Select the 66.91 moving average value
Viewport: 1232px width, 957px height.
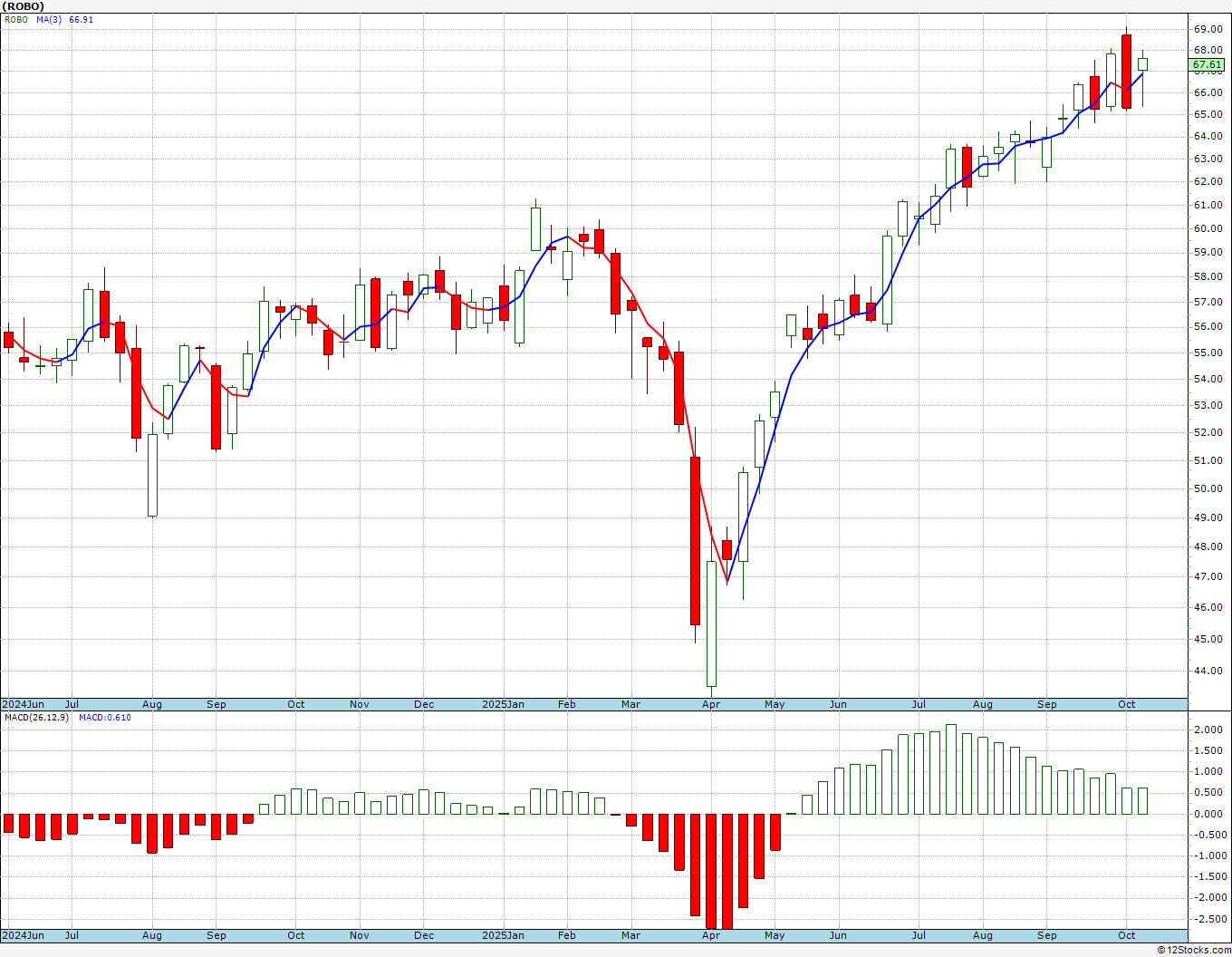point(81,19)
